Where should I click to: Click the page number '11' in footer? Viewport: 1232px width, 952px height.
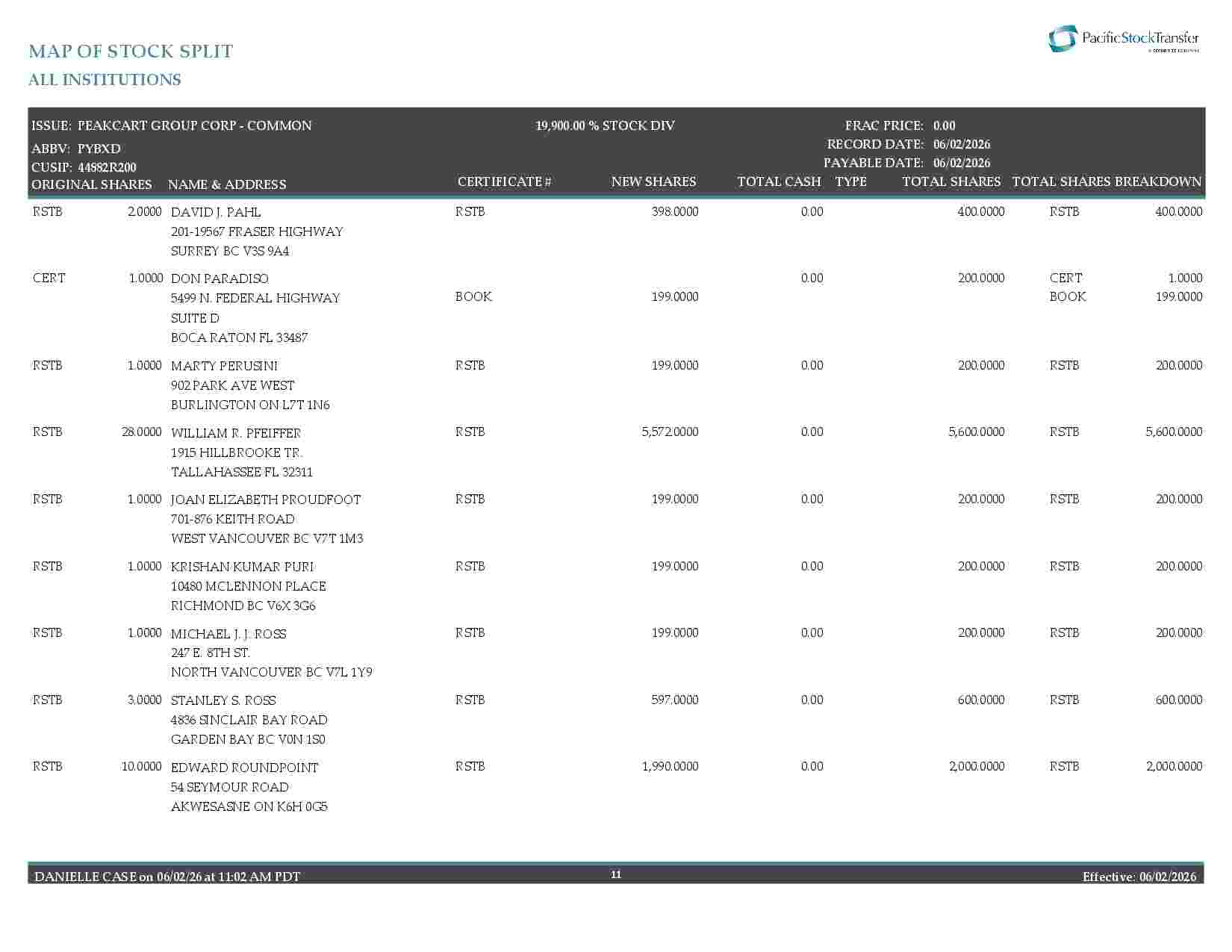(x=616, y=874)
